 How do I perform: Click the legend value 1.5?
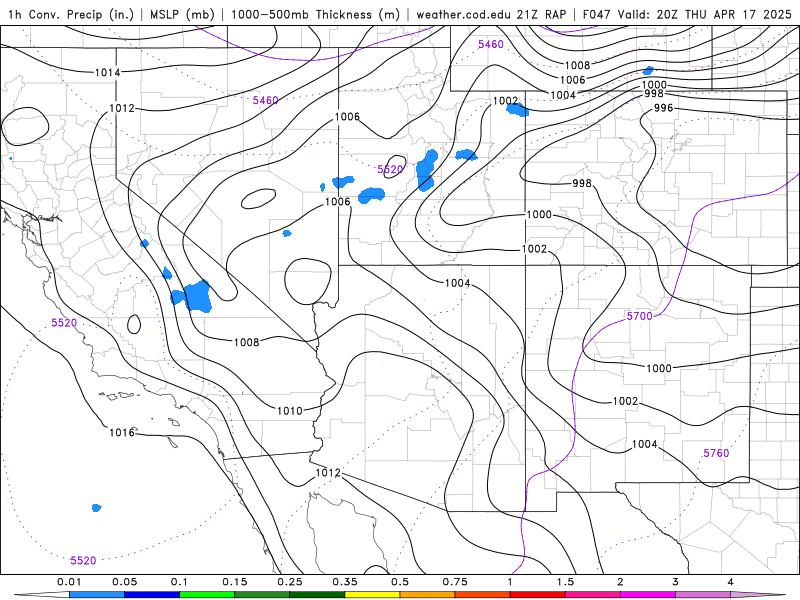(565, 582)
